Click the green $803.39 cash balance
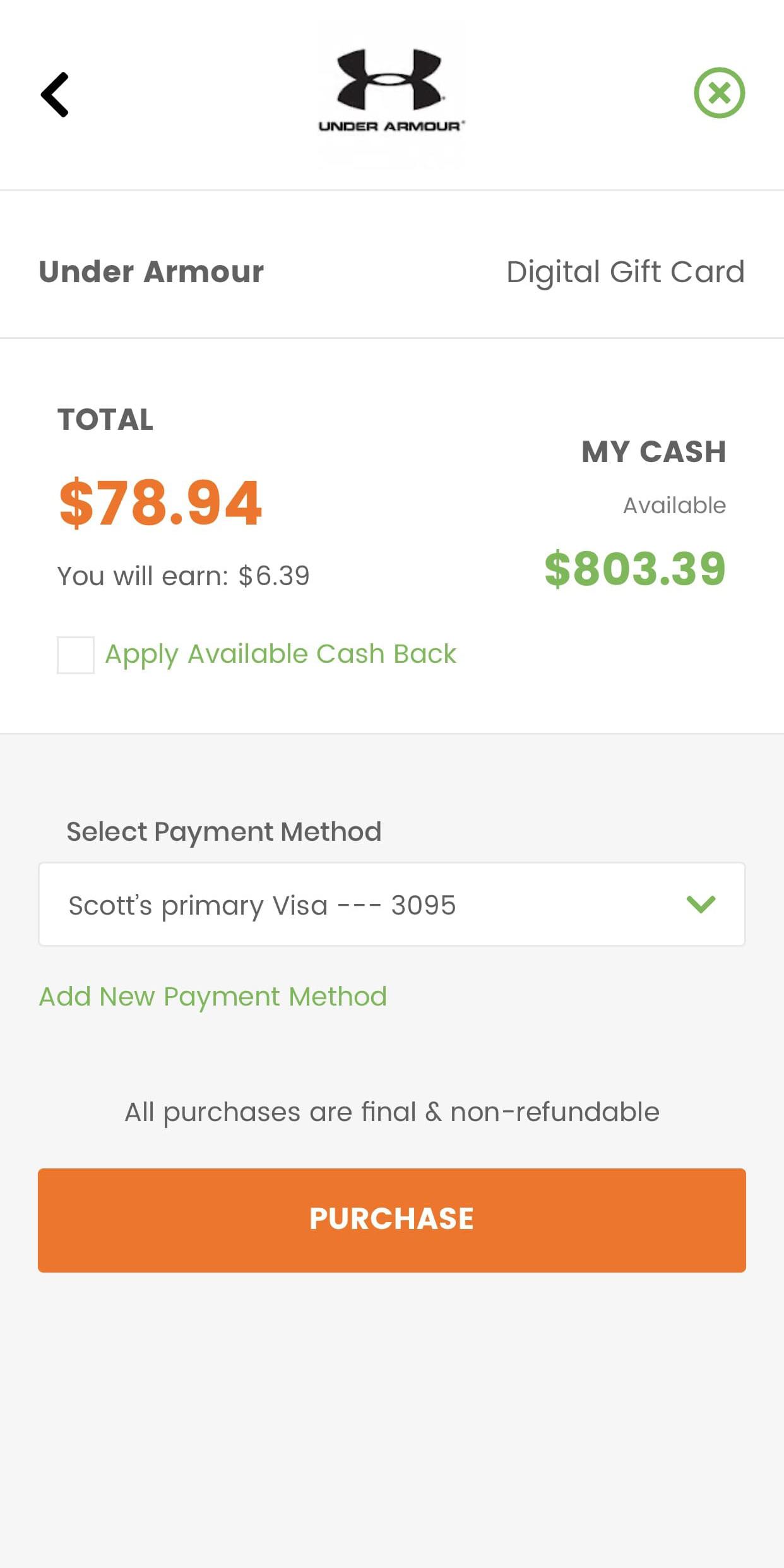This screenshot has width=784, height=1568. coord(635,568)
